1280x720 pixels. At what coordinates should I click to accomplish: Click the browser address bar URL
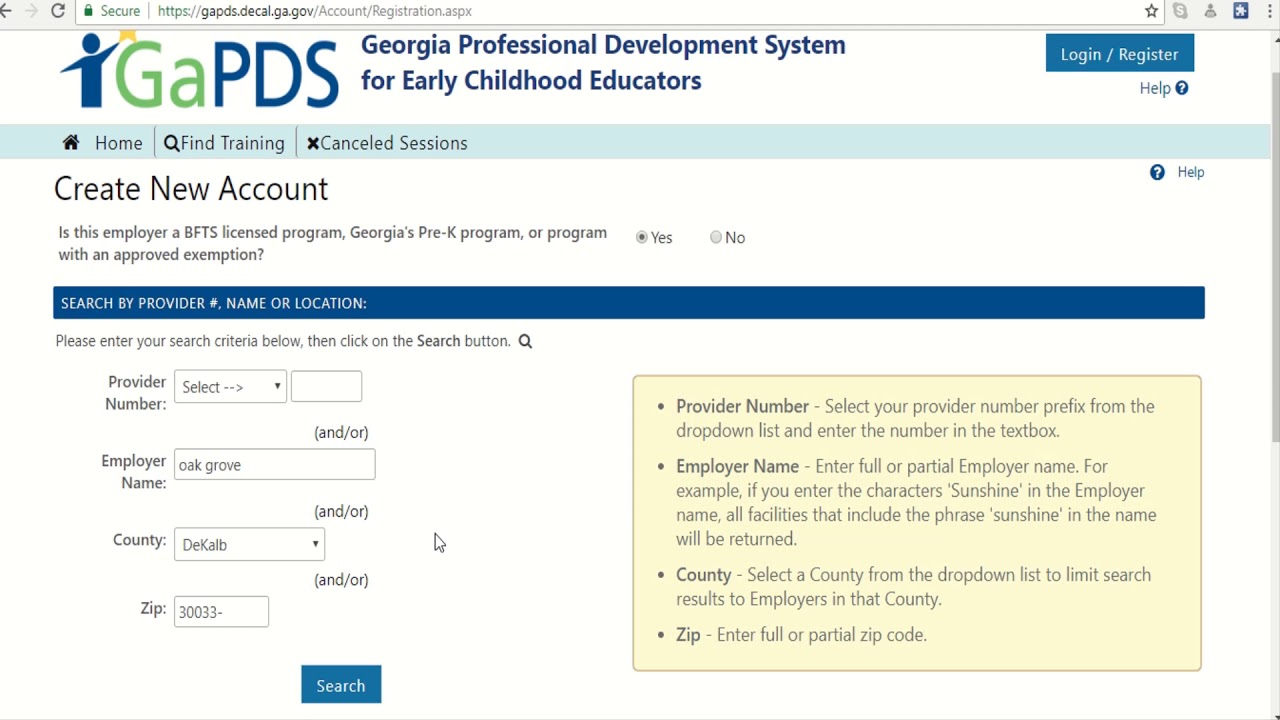coord(315,11)
